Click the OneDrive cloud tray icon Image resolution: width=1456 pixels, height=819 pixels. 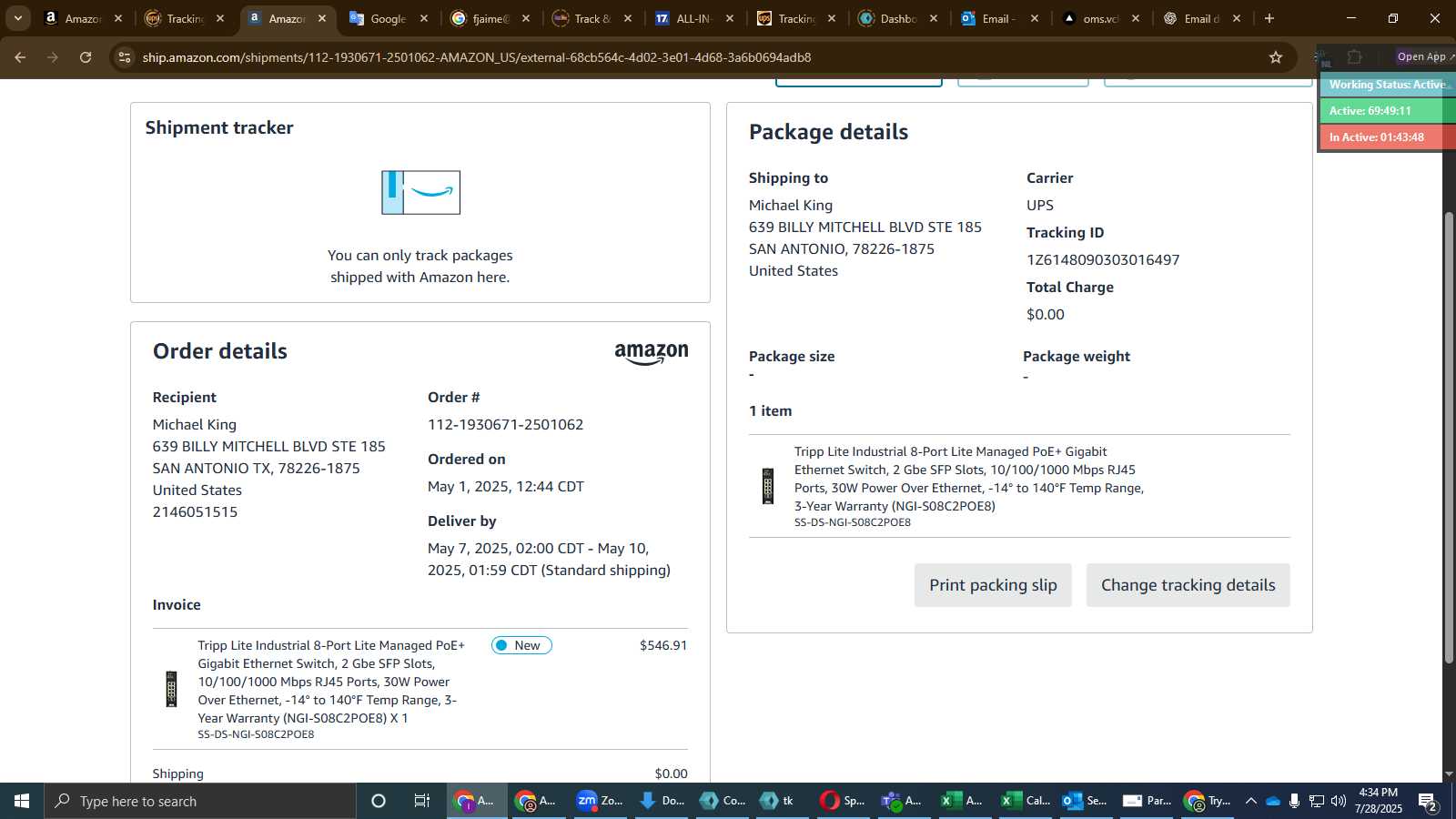tap(1273, 801)
